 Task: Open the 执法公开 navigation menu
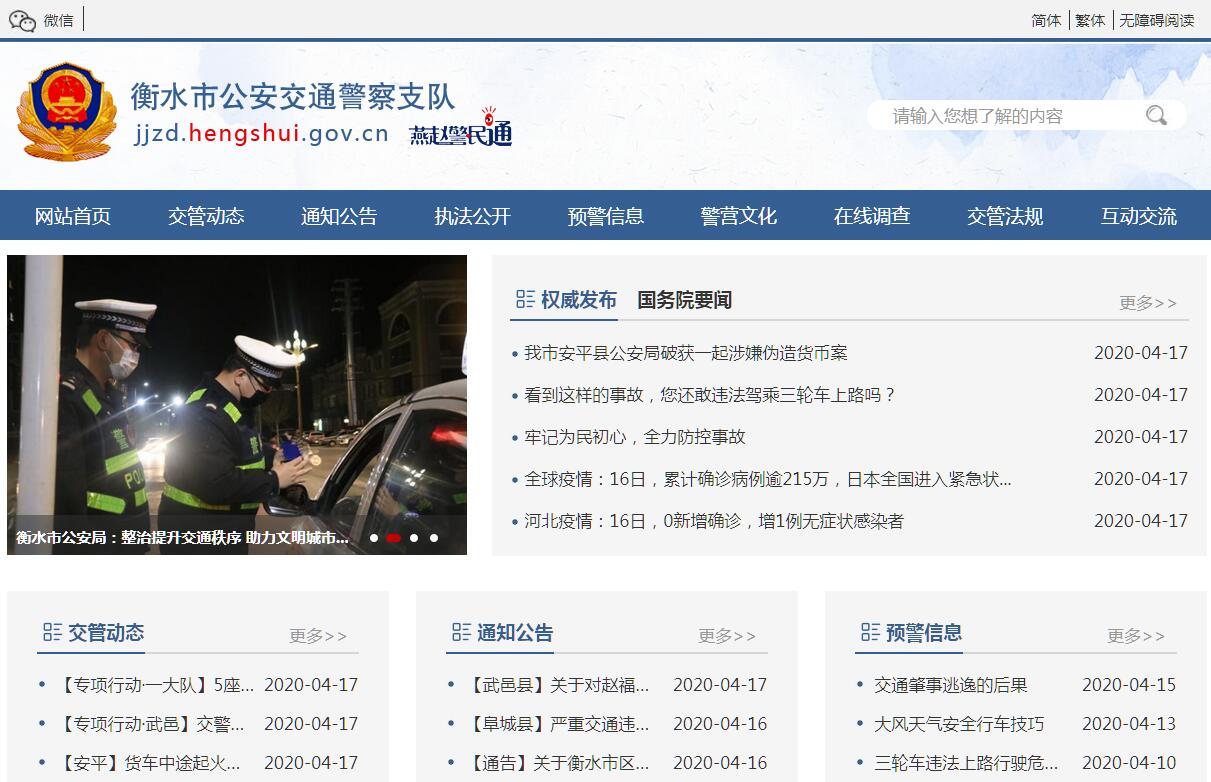click(x=472, y=216)
